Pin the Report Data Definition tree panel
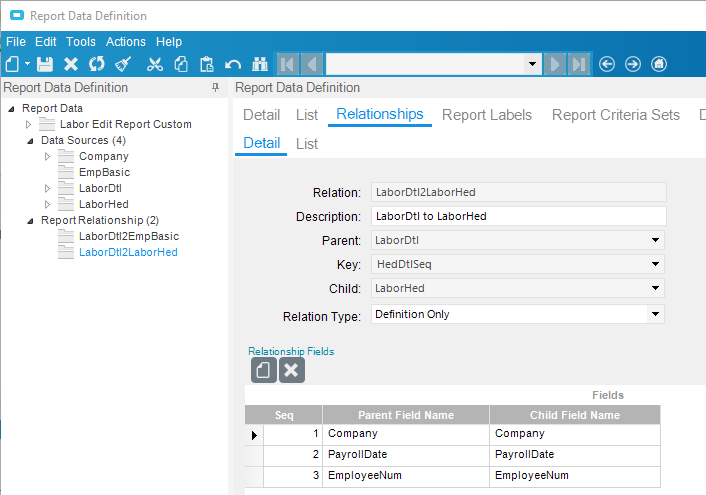The image size is (706, 495). 215,88
